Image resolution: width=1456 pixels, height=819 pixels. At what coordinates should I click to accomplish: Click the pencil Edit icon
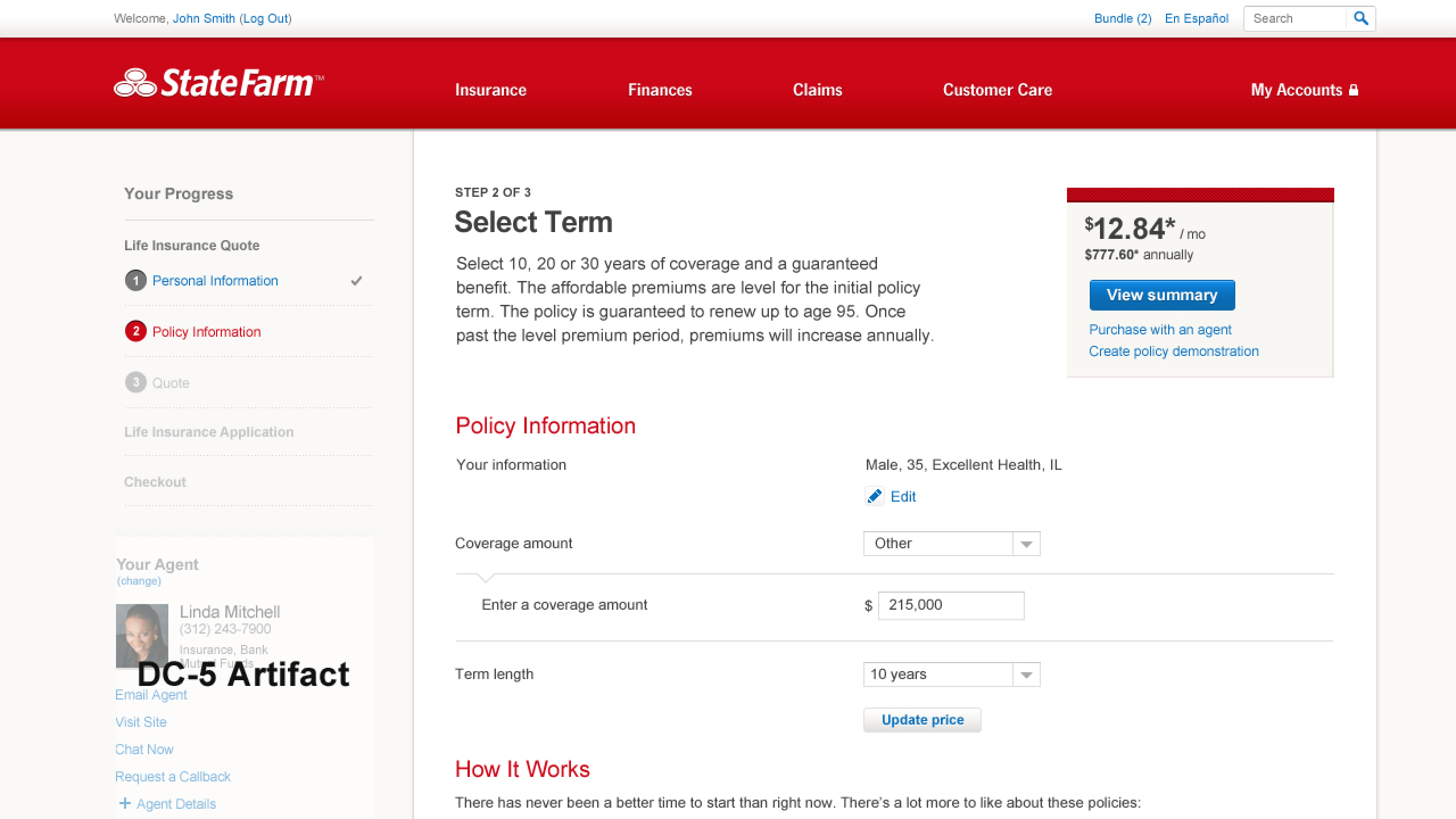coord(875,497)
